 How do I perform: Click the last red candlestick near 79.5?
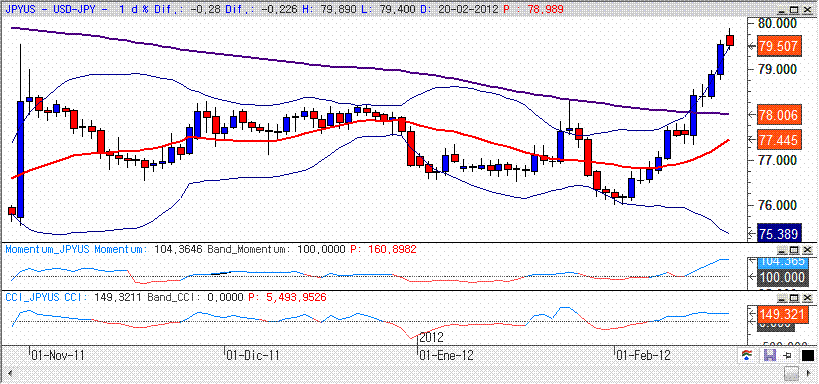(730, 40)
